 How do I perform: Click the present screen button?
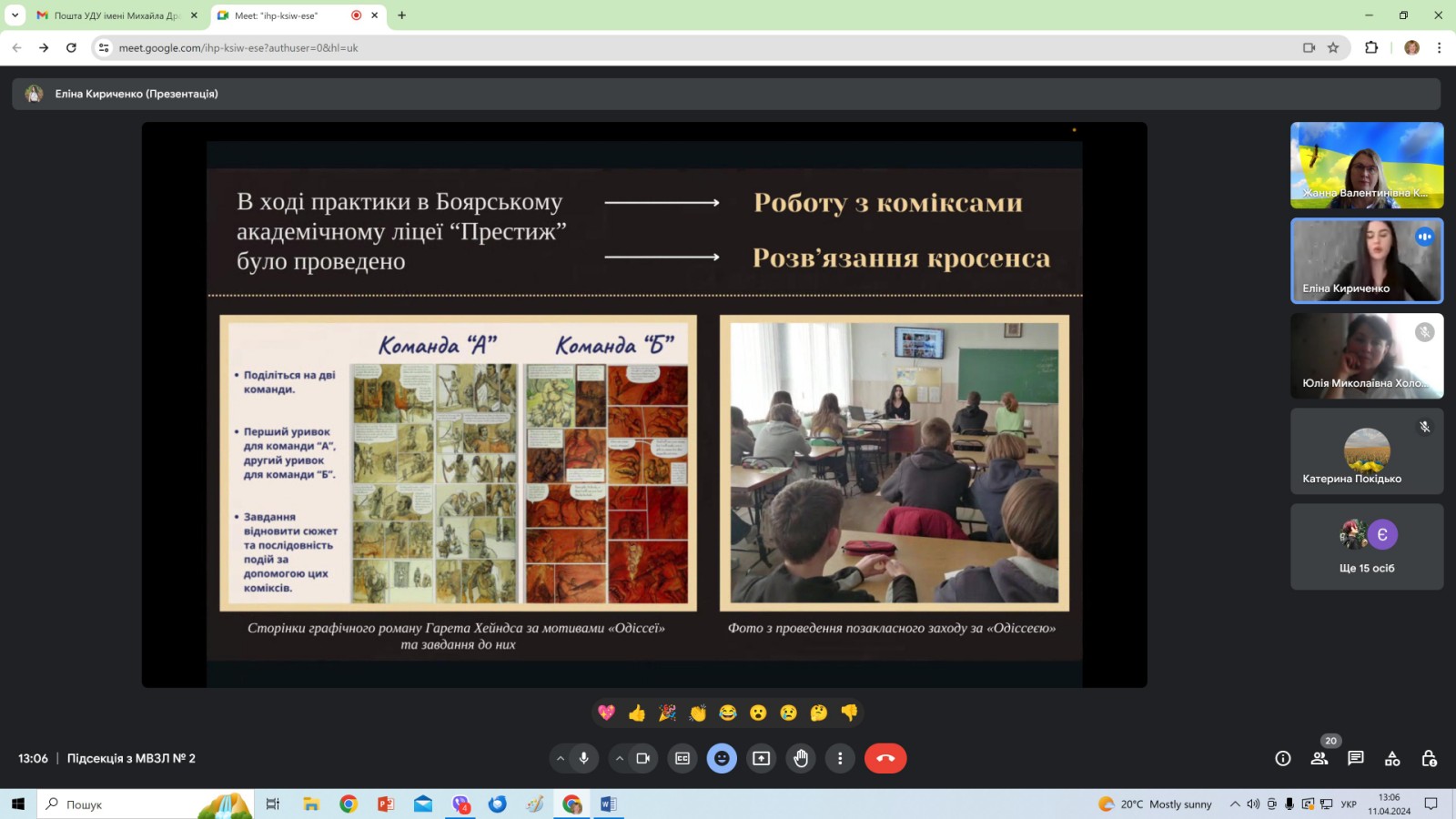click(x=762, y=758)
